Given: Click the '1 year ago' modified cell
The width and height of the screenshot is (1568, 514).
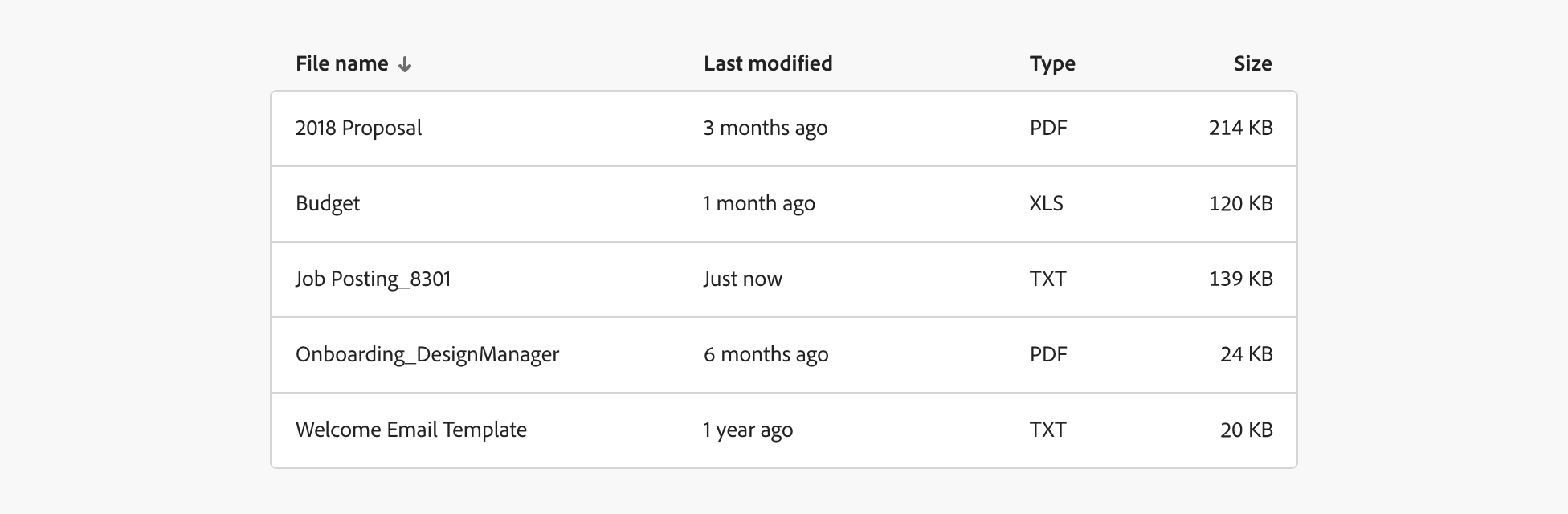Looking at the screenshot, I should point(748,430).
